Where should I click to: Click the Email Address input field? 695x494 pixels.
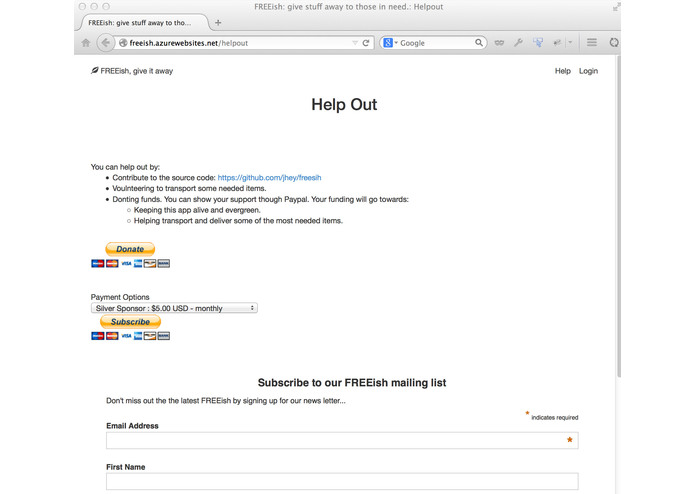click(342, 440)
